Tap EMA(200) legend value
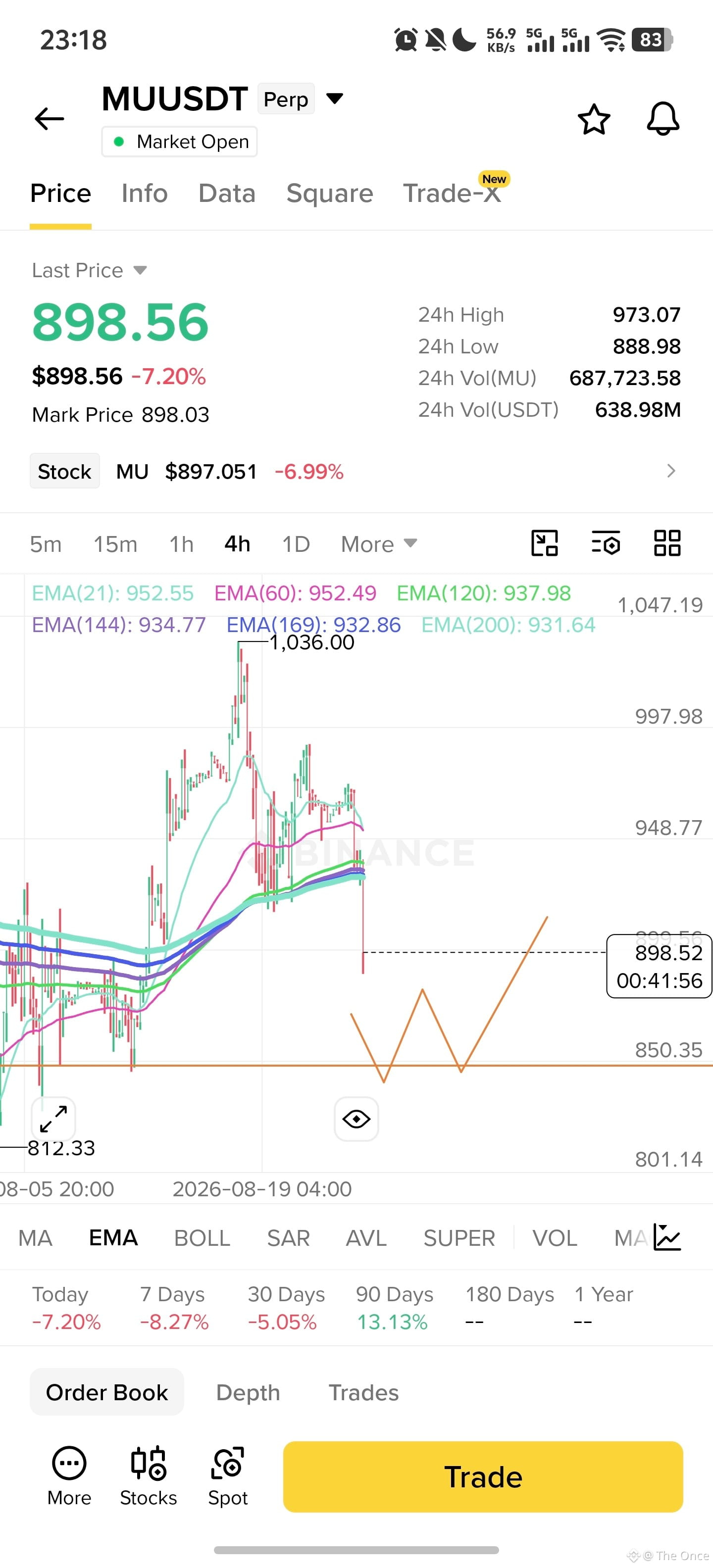Screen dimensions: 713x1568 point(509,625)
